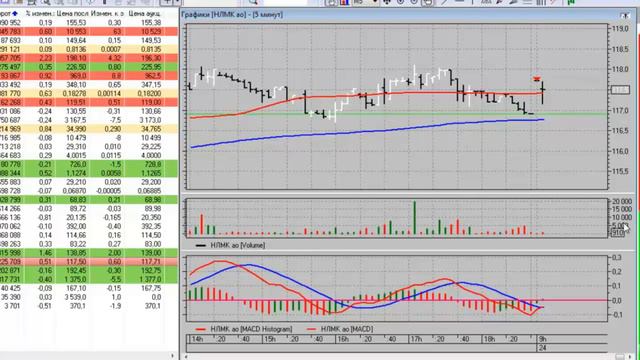Click the cell showing 0,8136
The image size is (640, 360).
coord(76,49)
